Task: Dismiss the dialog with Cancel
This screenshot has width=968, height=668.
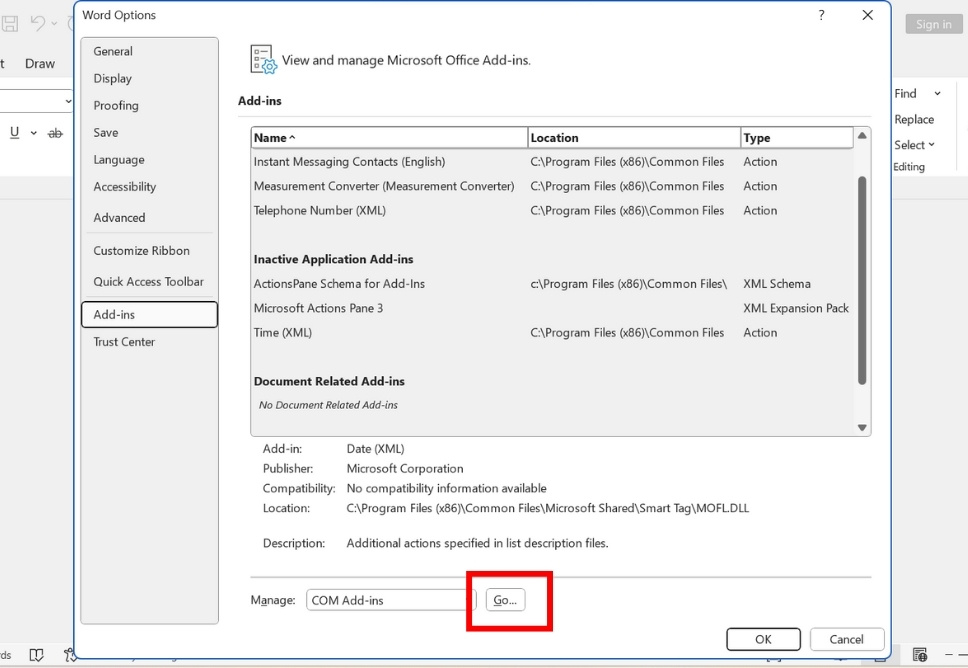Action: pyautogui.click(x=846, y=639)
